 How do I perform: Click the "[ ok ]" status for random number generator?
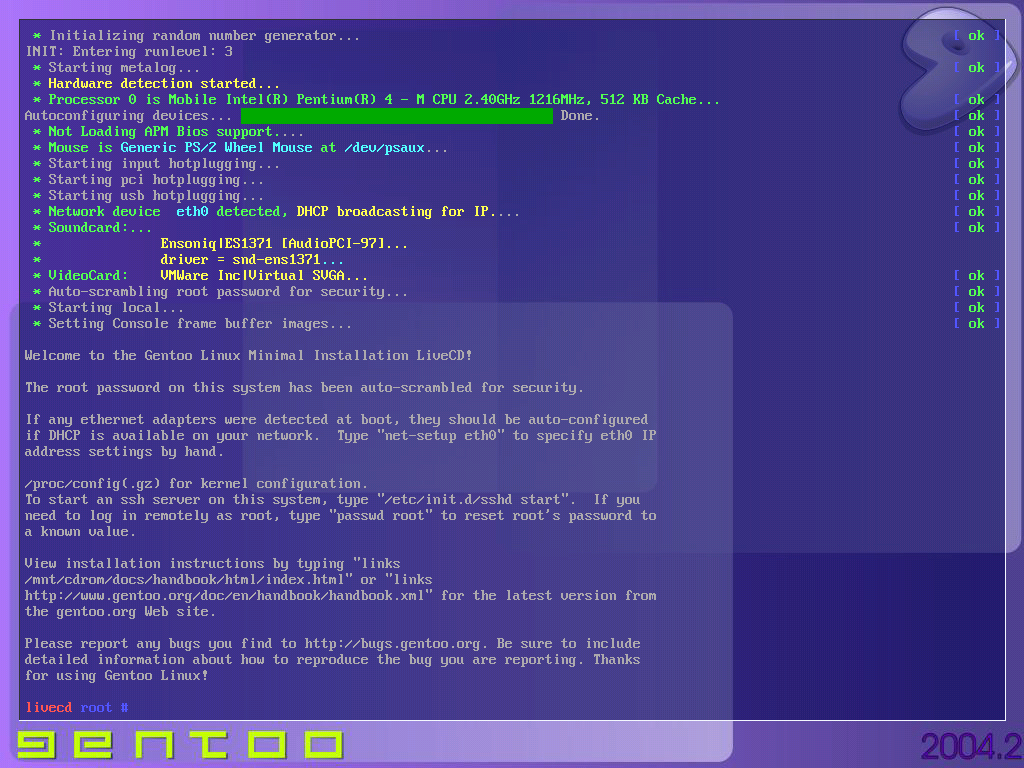tap(976, 36)
